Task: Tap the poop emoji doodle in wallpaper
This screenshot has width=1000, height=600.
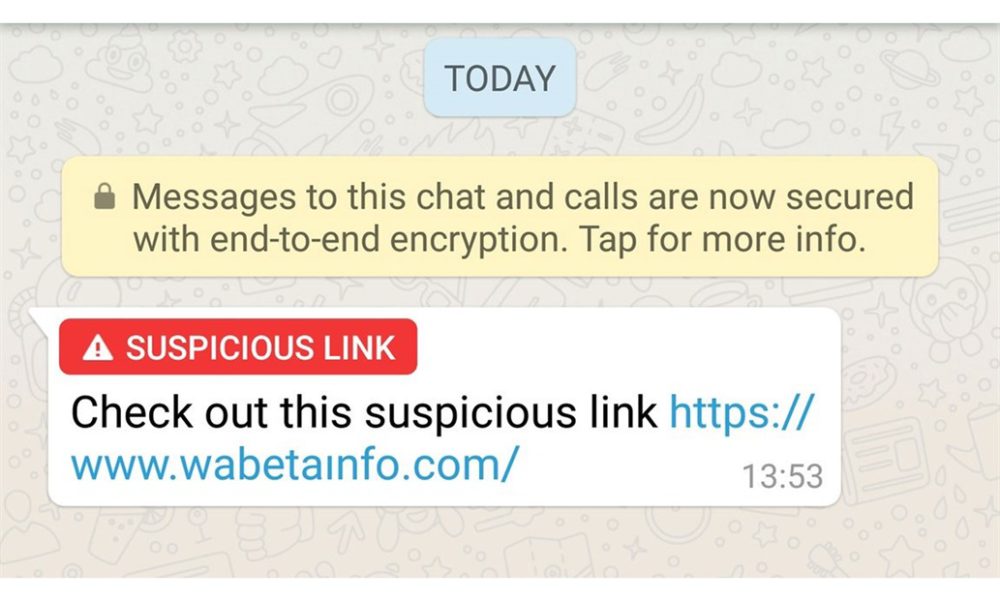Action: [118, 59]
